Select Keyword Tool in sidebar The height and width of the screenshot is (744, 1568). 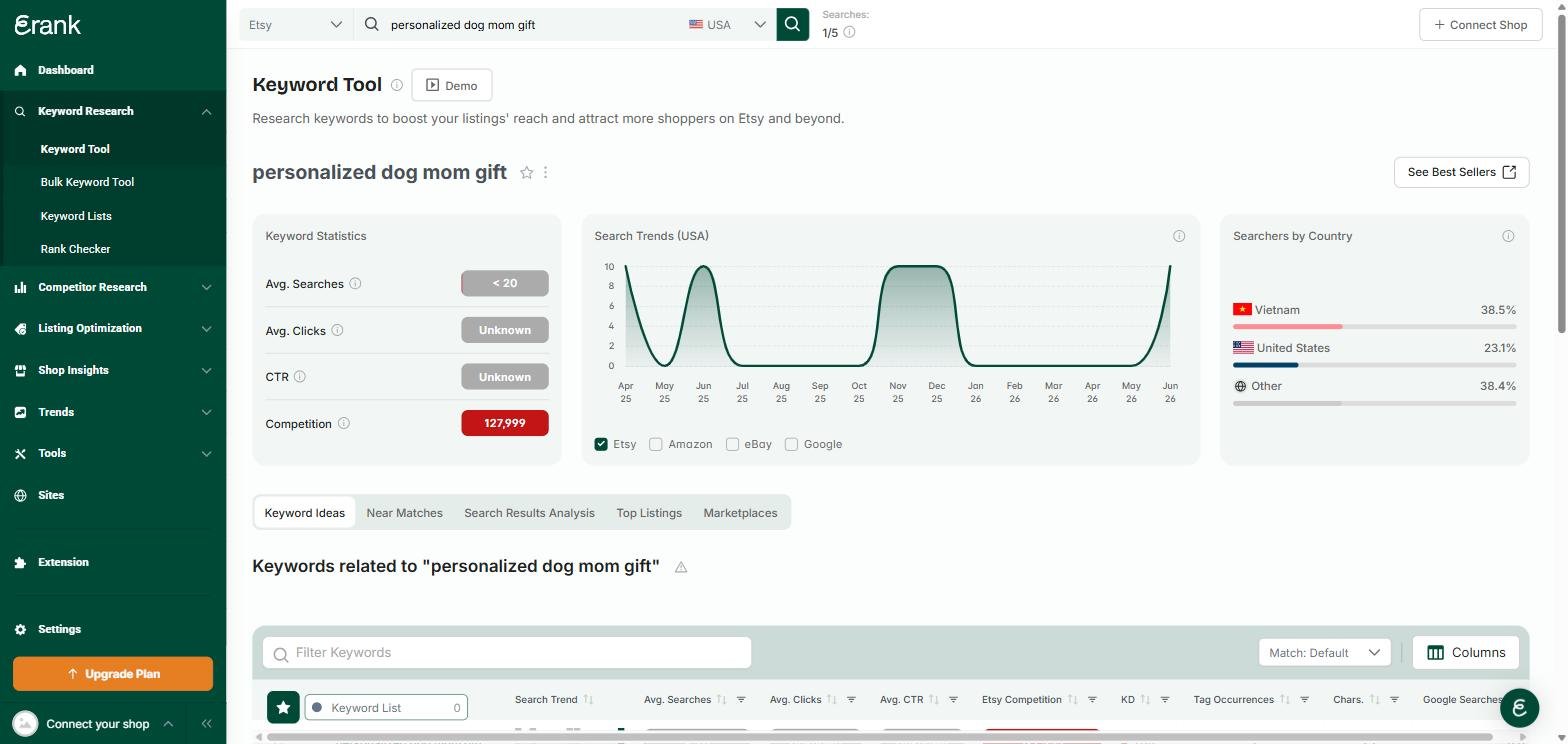pyautogui.click(x=75, y=149)
